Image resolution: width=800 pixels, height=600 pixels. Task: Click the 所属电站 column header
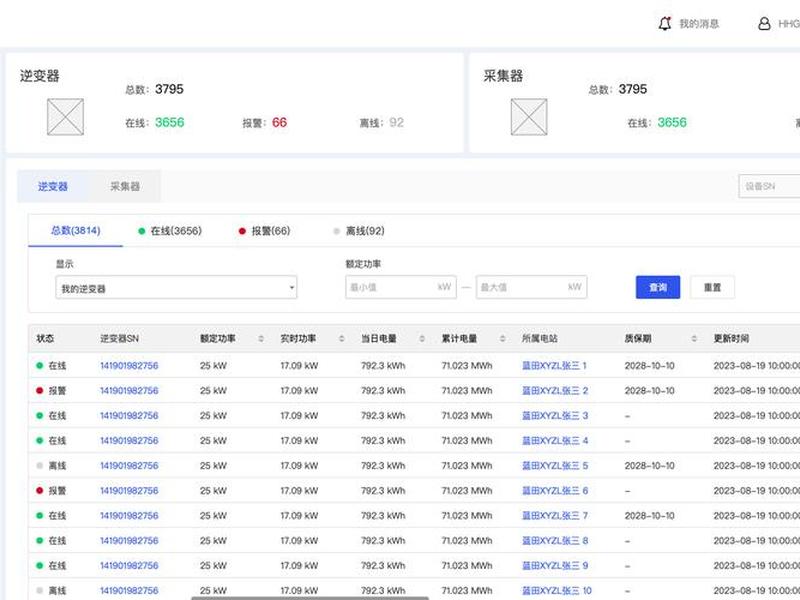pos(540,339)
